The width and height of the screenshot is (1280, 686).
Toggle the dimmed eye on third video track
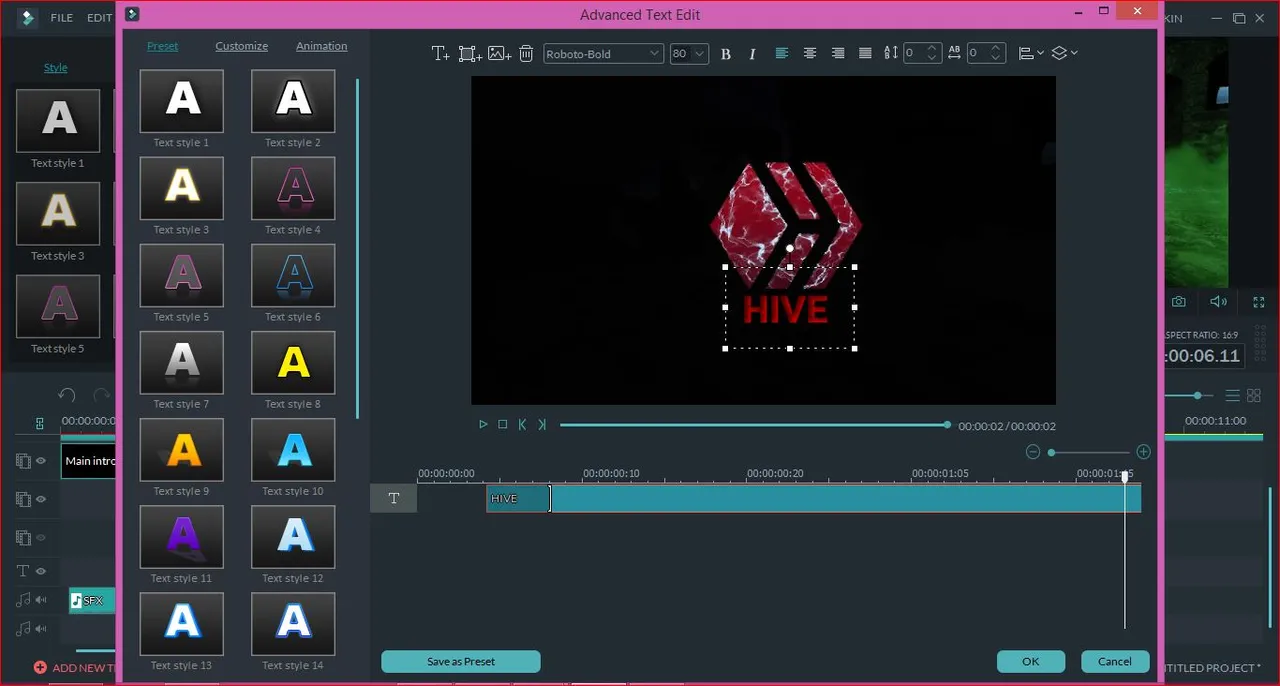click(42, 537)
